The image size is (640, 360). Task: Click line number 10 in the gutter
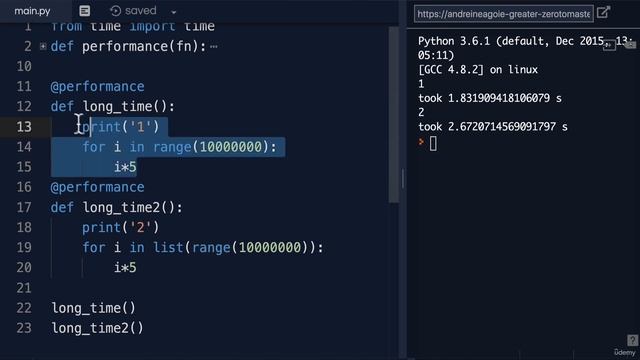pyautogui.click(x=24, y=66)
